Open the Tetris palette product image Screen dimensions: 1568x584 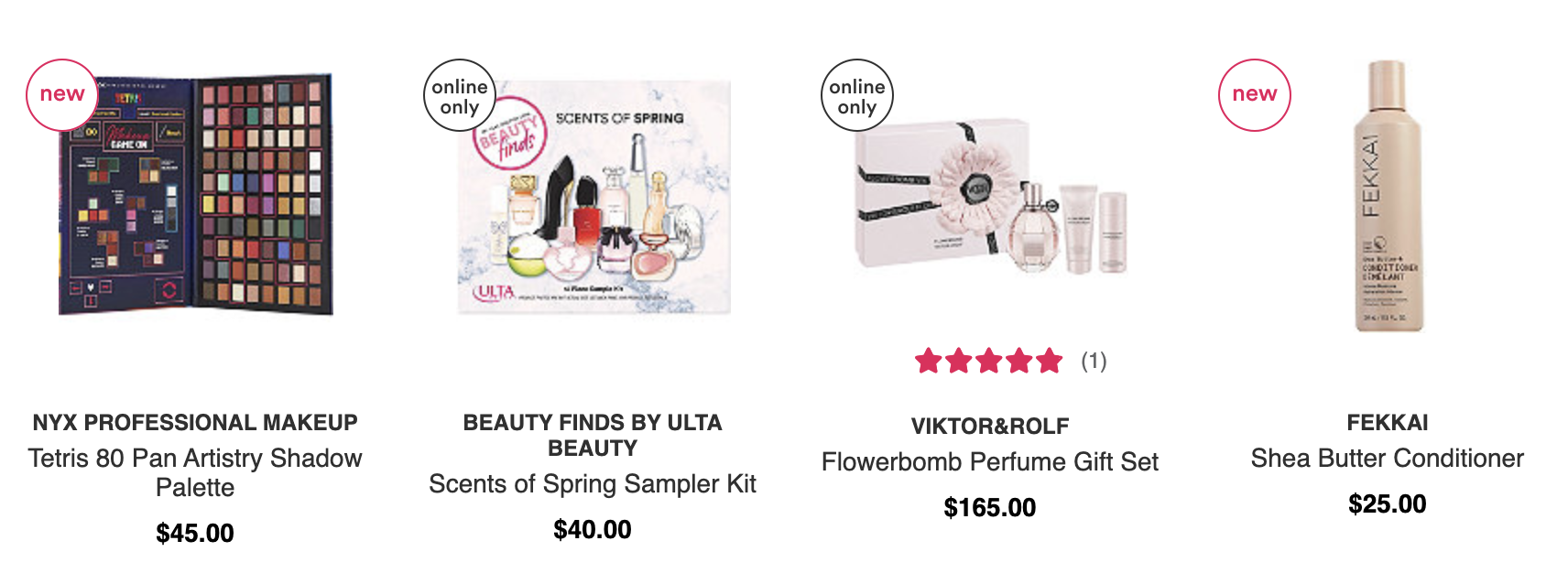196,195
